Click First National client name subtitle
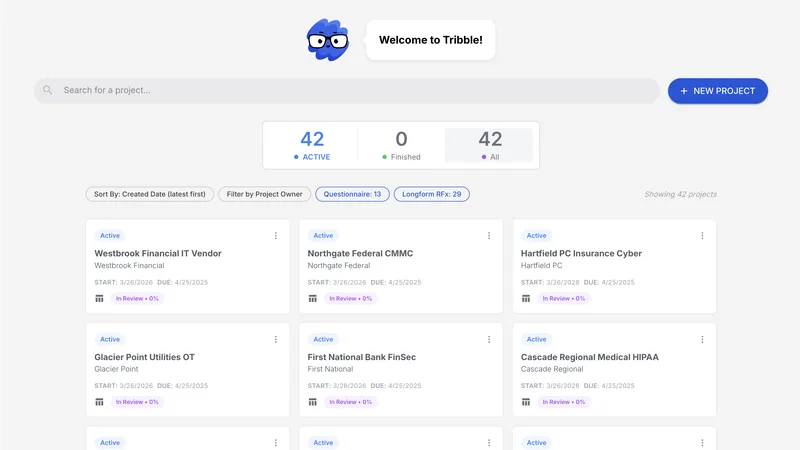800x450 pixels. (x=330, y=369)
